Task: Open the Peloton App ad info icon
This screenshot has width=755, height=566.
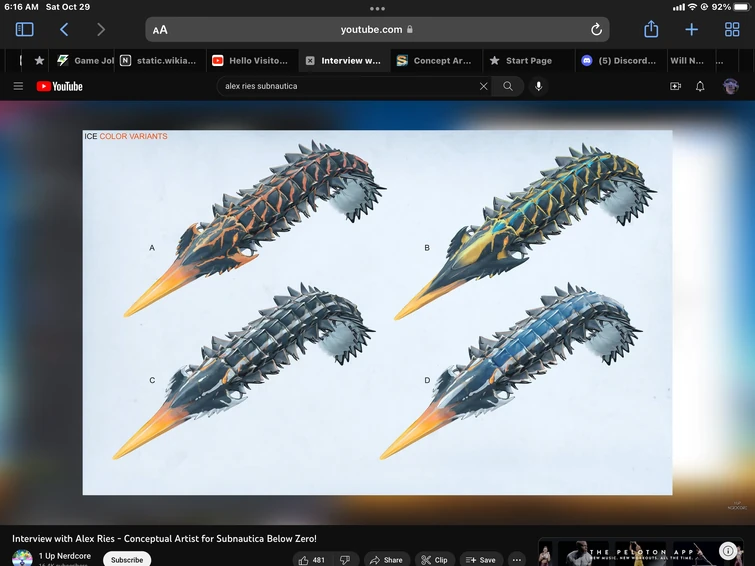Action: 729,550
